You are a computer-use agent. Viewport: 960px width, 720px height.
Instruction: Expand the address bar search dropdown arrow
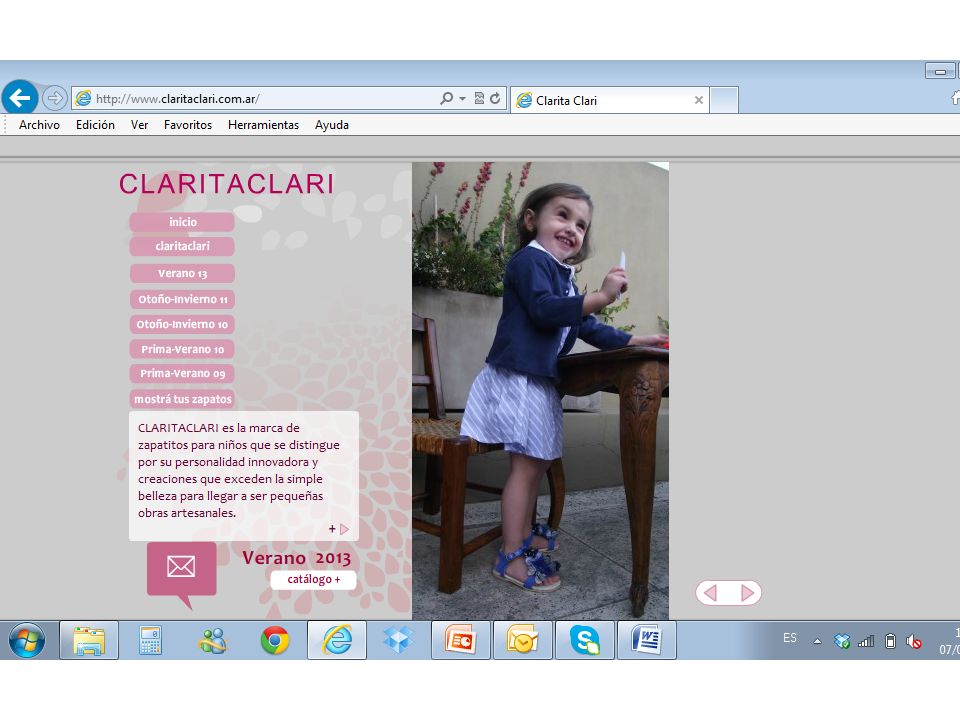pos(462,99)
